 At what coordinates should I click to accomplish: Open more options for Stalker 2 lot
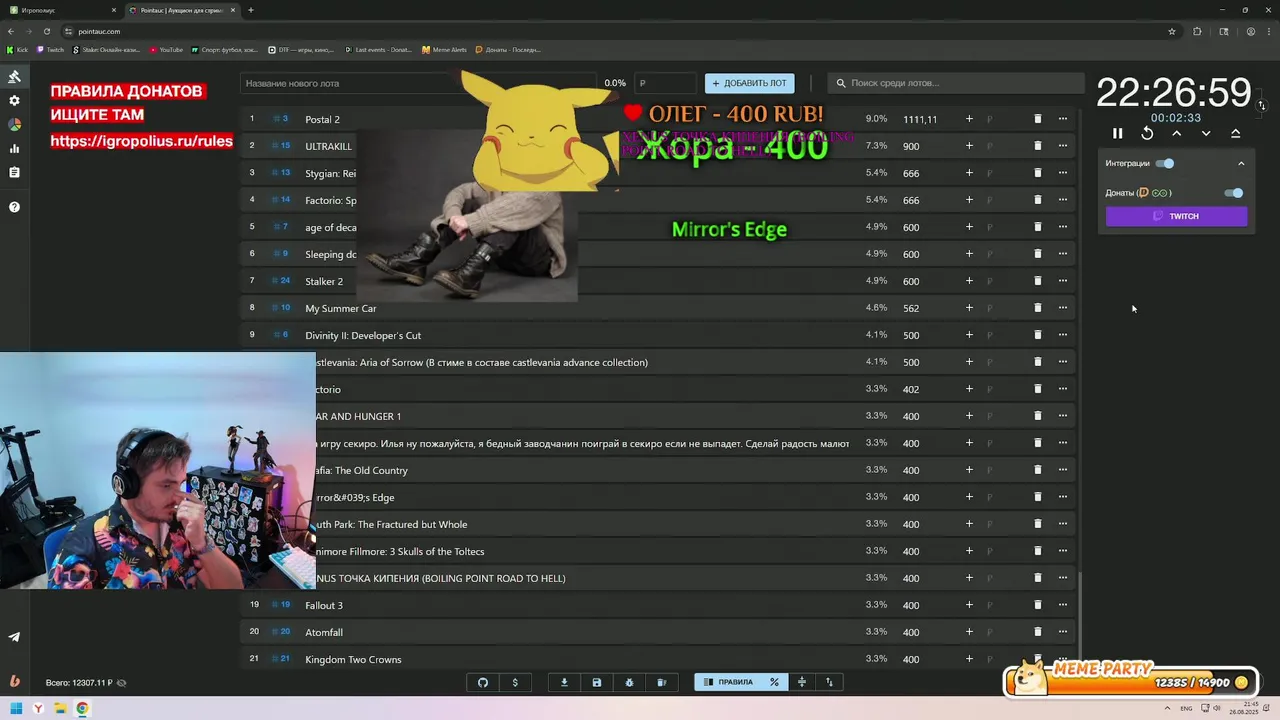[x=1063, y=281]
